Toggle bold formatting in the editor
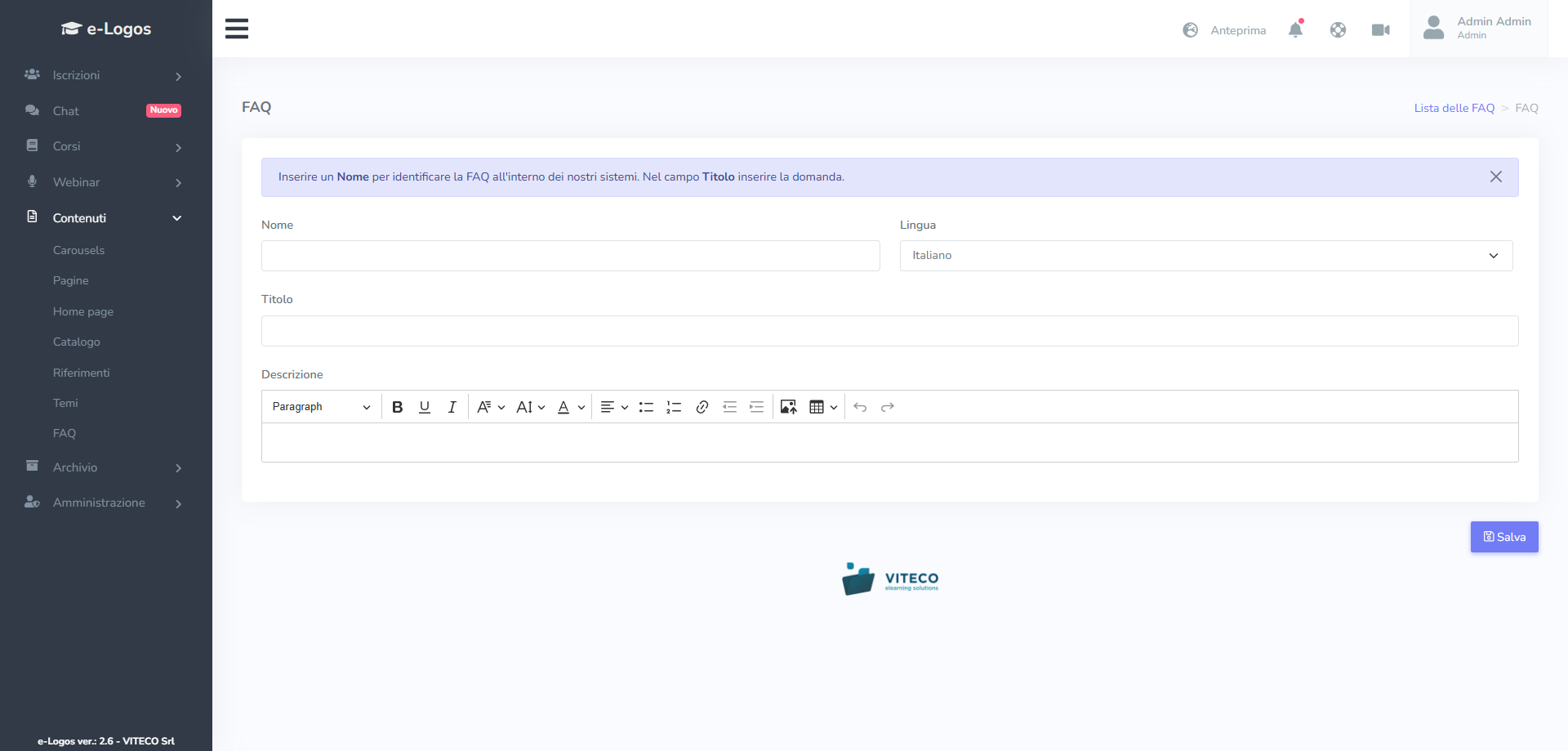Image resolution: width=1568 pixels, height=751 pixels. [398, 407]
